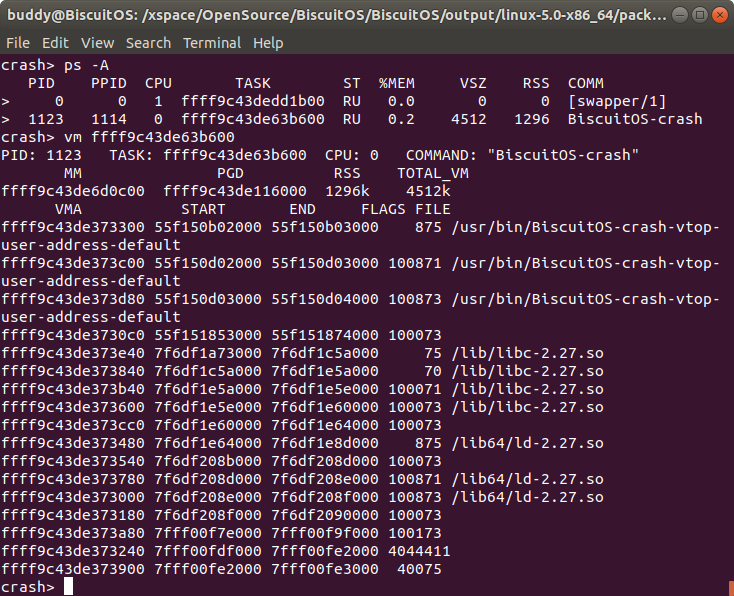The height and width of the screenshot is (596, 734).
Task: Open the View menu
Action: (97, 43)
